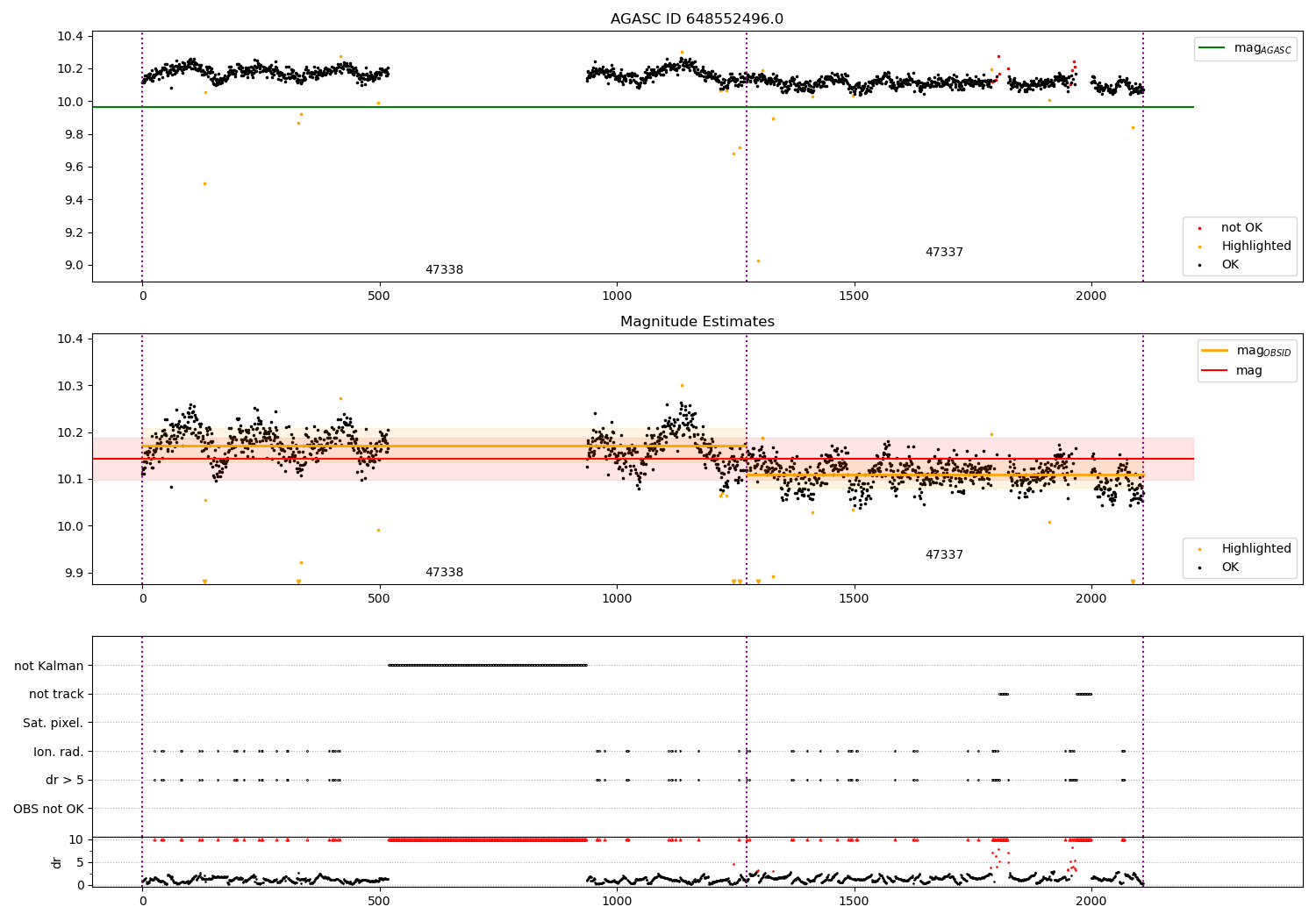
Task: Click the 500 x-axis tick of bottom plot
Action: coord(379,901)
